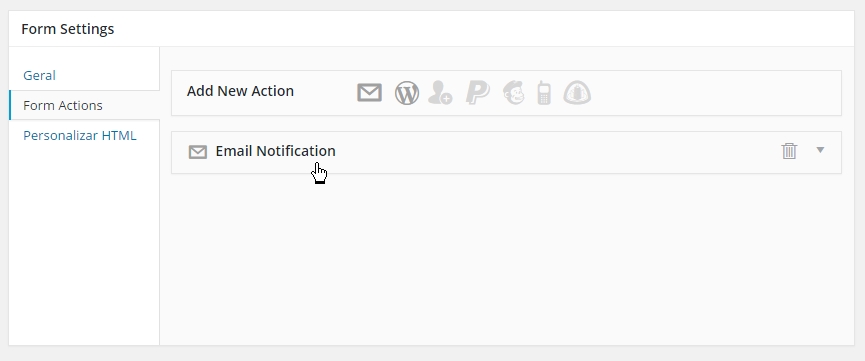Expand the Email Notification settings arrow
The image size is (865, 361).
(820, 150)
